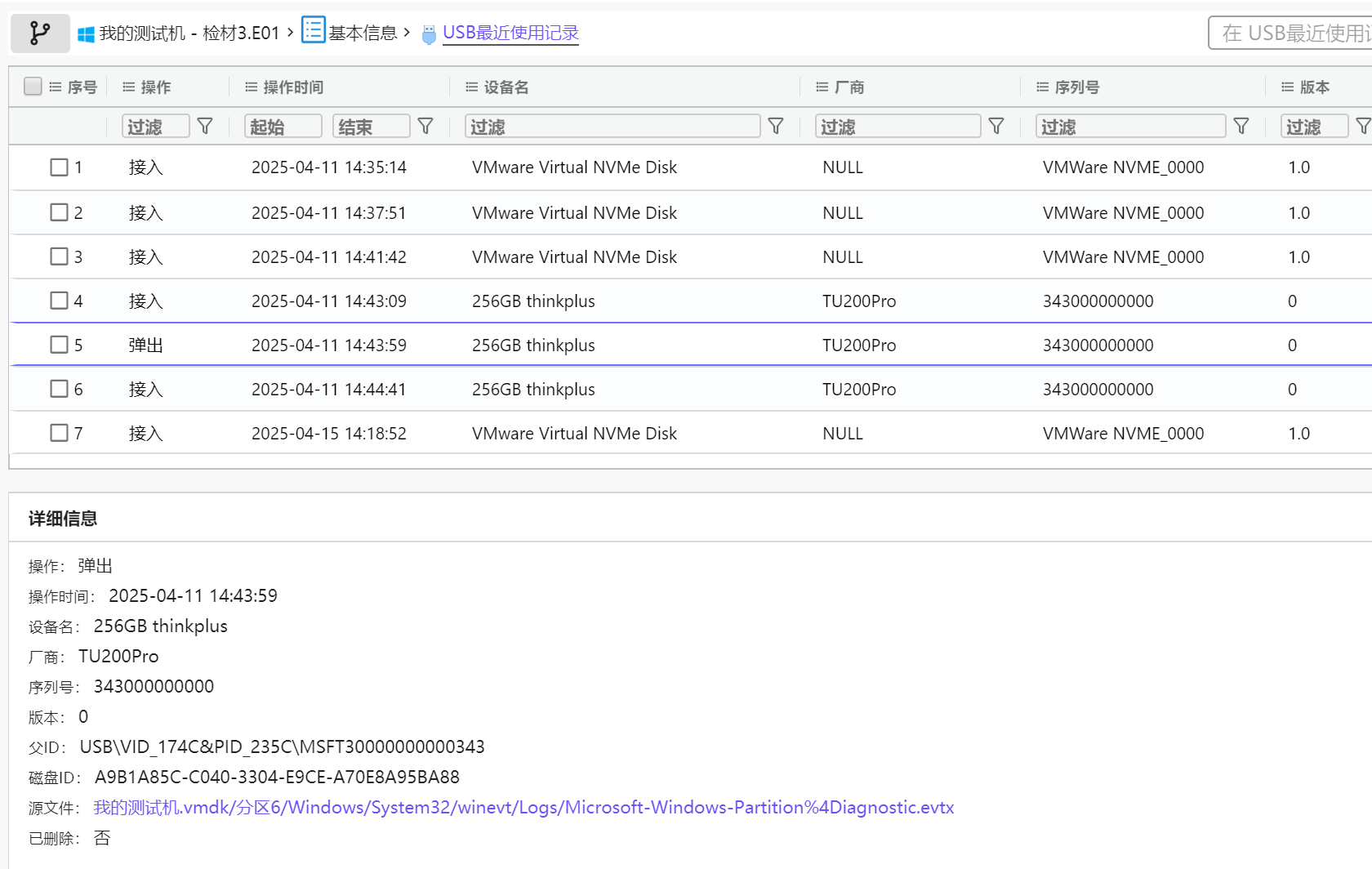Click the 详细信息 panel heading
This screenshot has width=1372, height=869.
pos(63,519)
